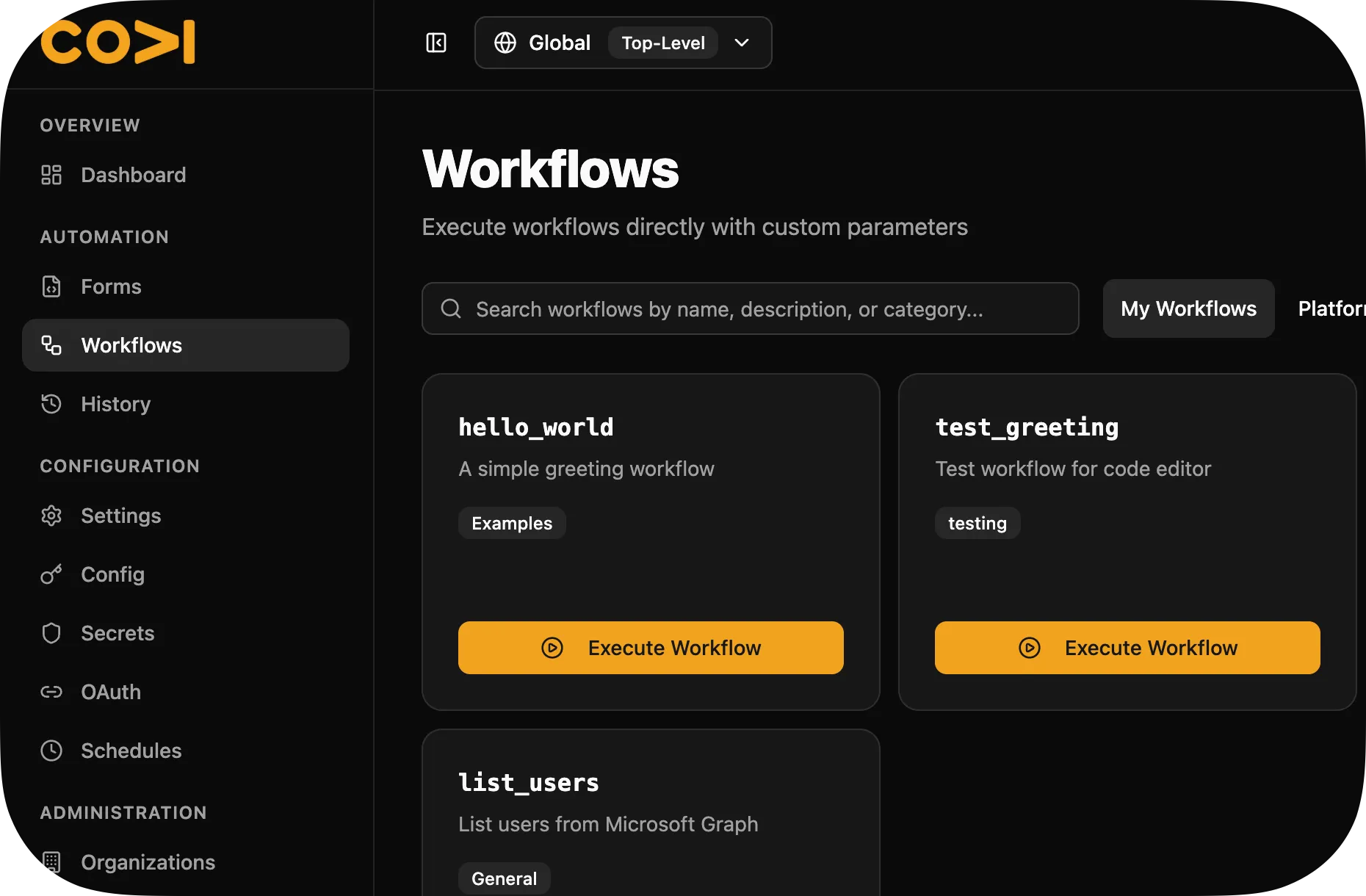Open Dashboard from the sidebar

pyautogui.click(x=133, y=175)
